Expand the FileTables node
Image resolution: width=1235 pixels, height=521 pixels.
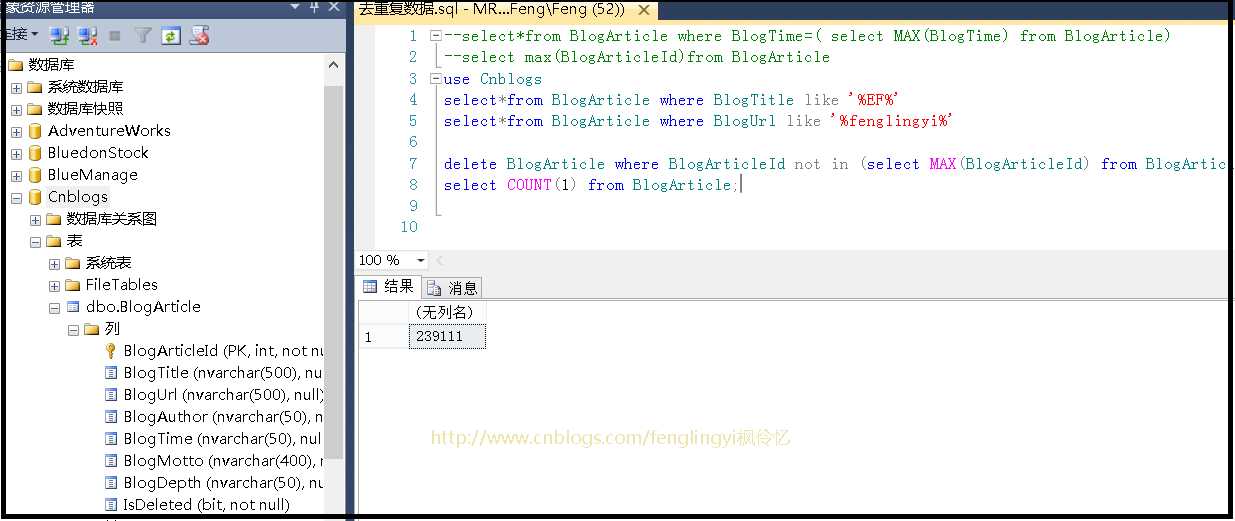(x=54, y=286)
